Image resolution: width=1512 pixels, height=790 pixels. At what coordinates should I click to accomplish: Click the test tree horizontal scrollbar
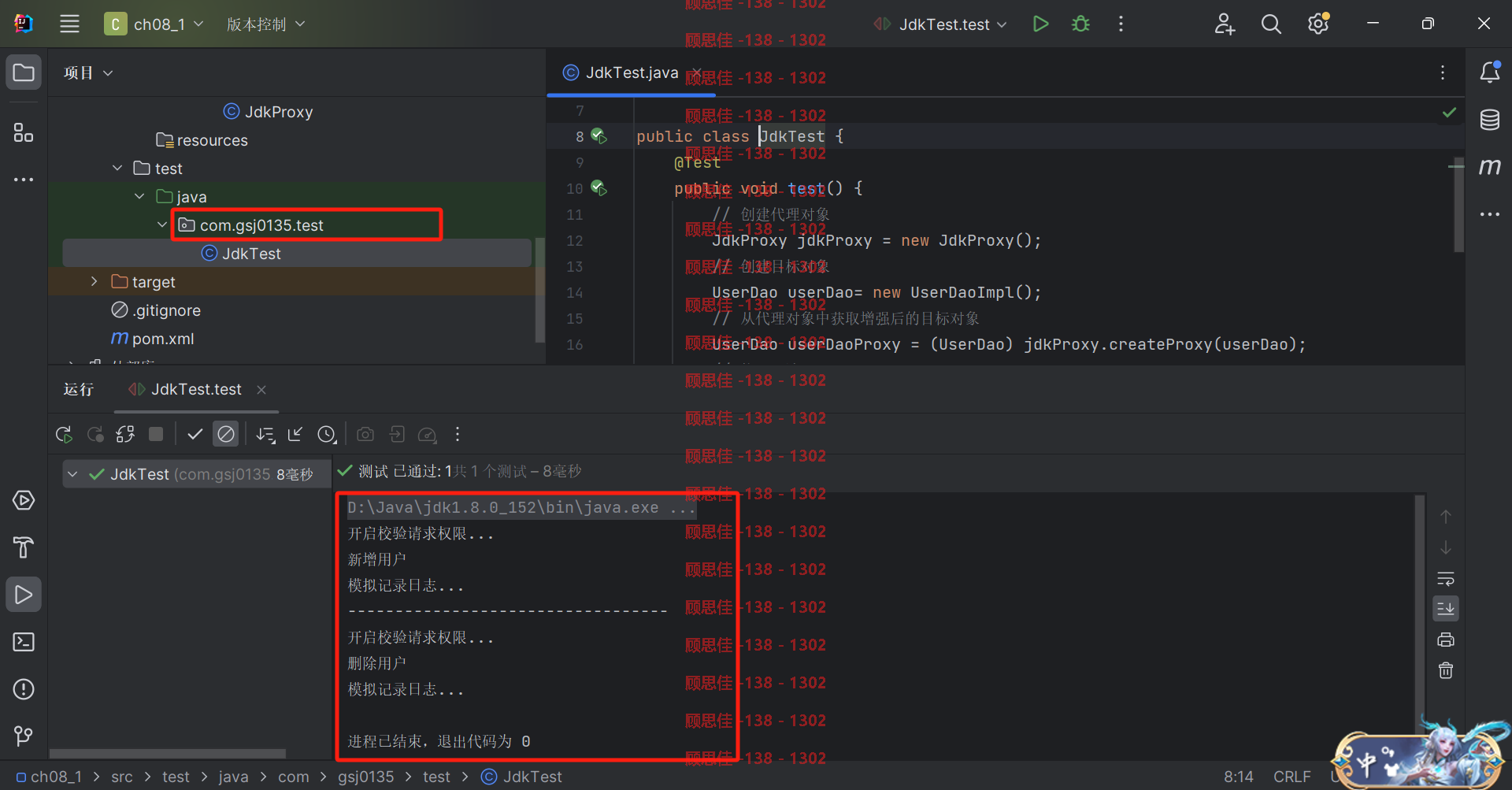(167, 754)
